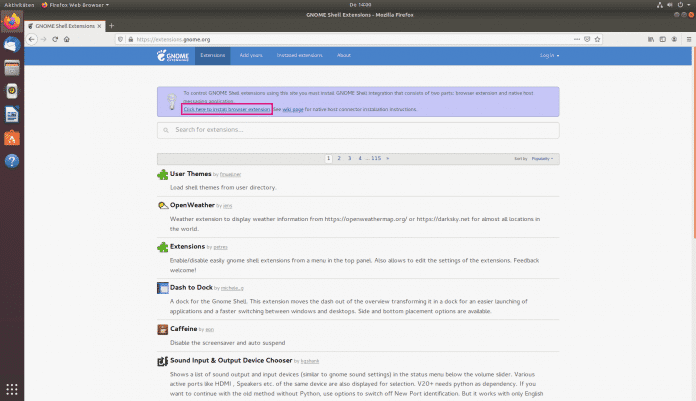Open Ubuntu Software from the dock
The image size is (696, 401).
point(11,138)
